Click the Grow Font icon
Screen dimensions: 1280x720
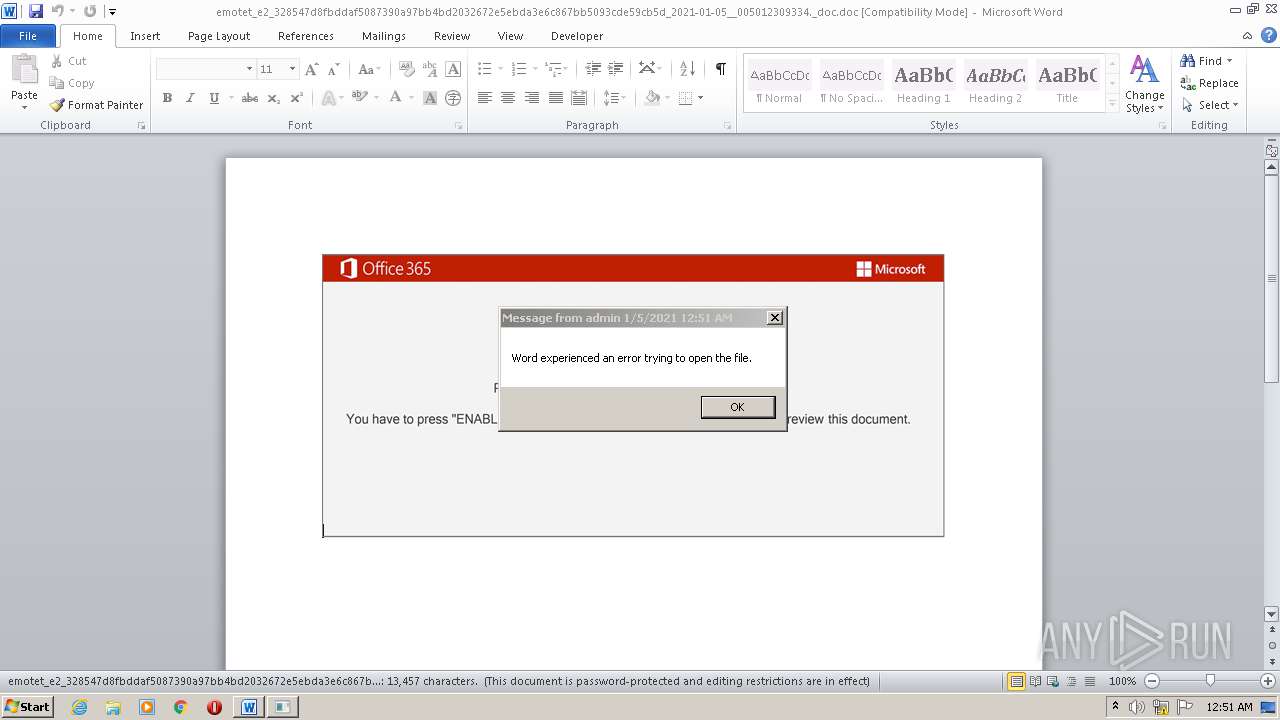312,69
